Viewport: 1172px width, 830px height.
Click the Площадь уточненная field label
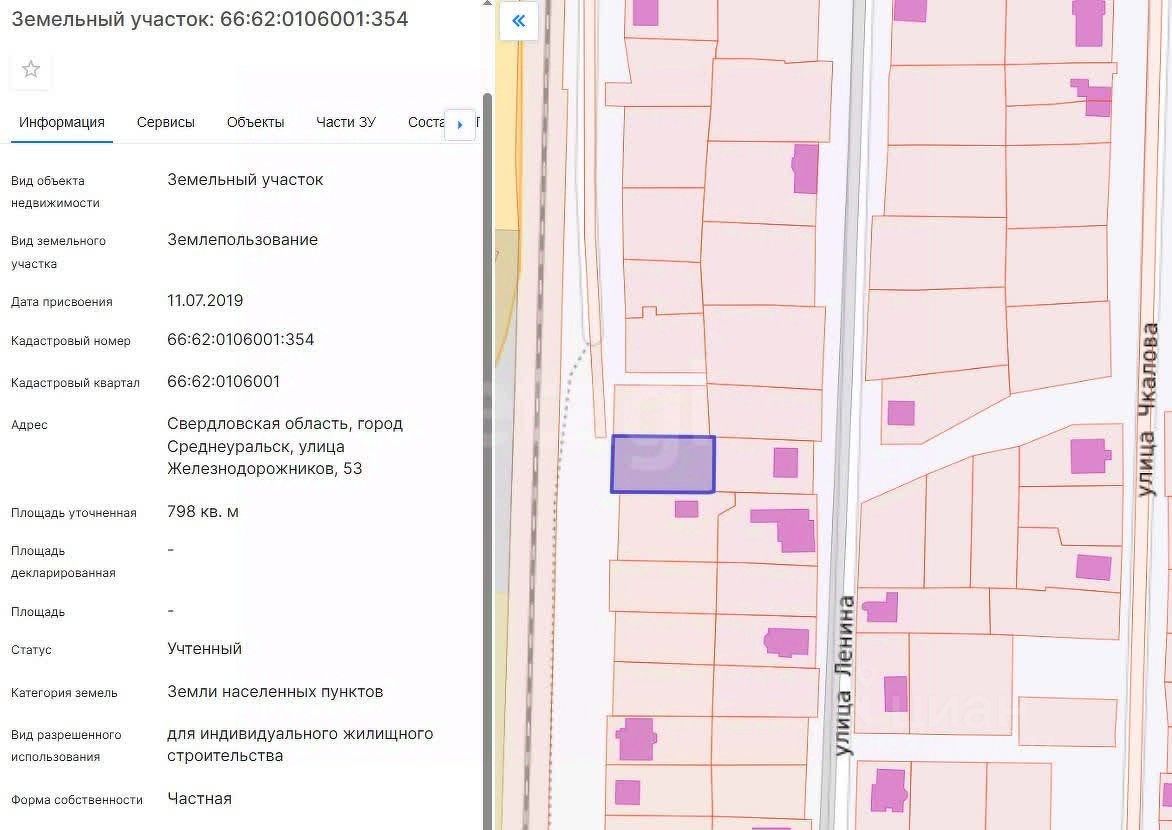[x=73, y=513]
